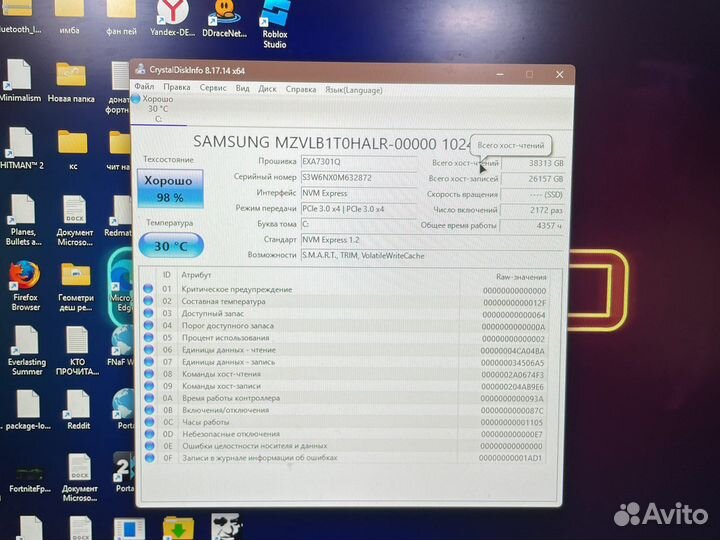
Task: Open the Сервис menu
Action: (213, 88)
